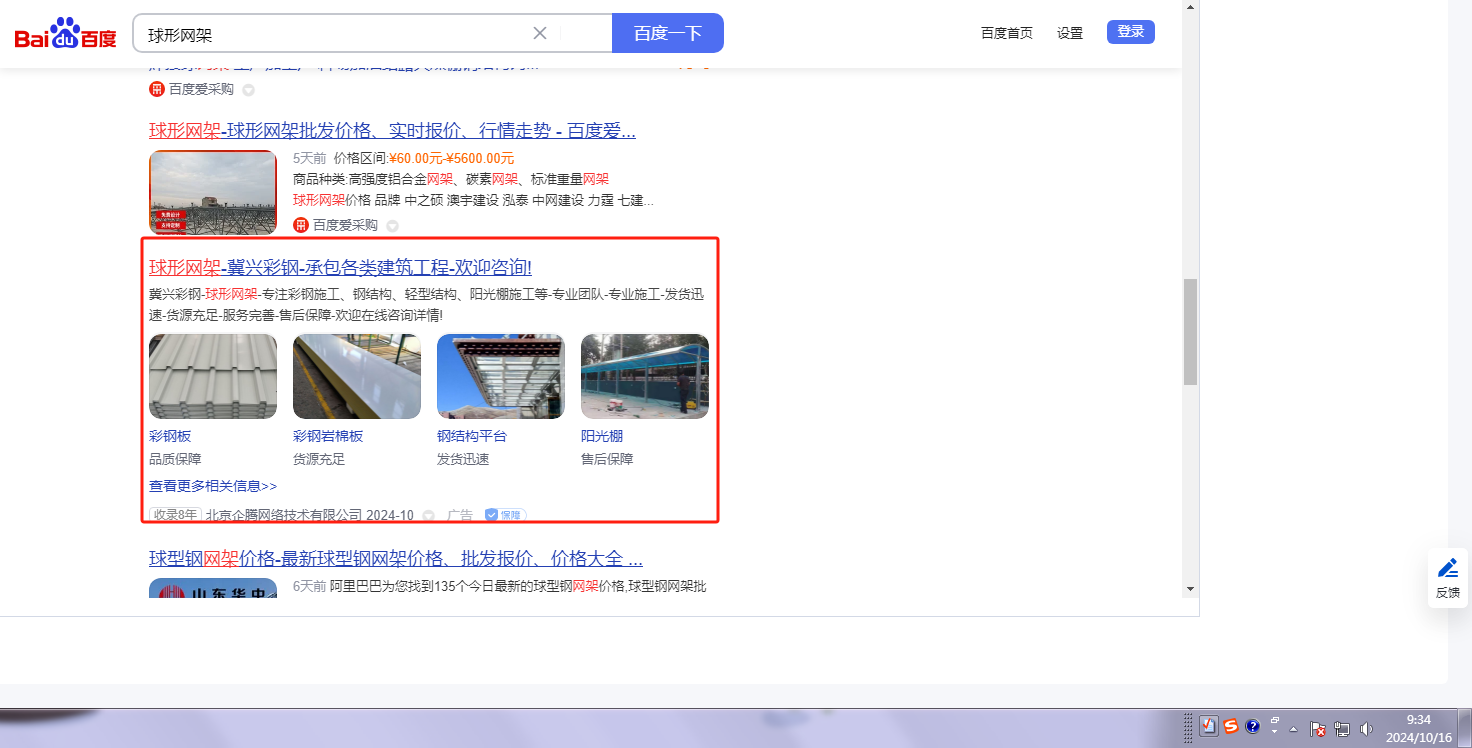The height and width of the screenshot is (748, 1472).
Task: Expand the arrow next to the topmost 百度爱采购 source
Action: coord(249,90)
